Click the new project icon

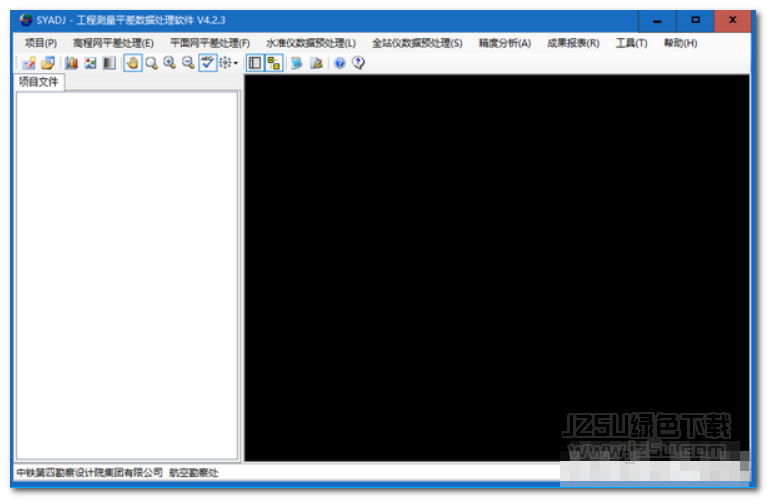[29, 63]
